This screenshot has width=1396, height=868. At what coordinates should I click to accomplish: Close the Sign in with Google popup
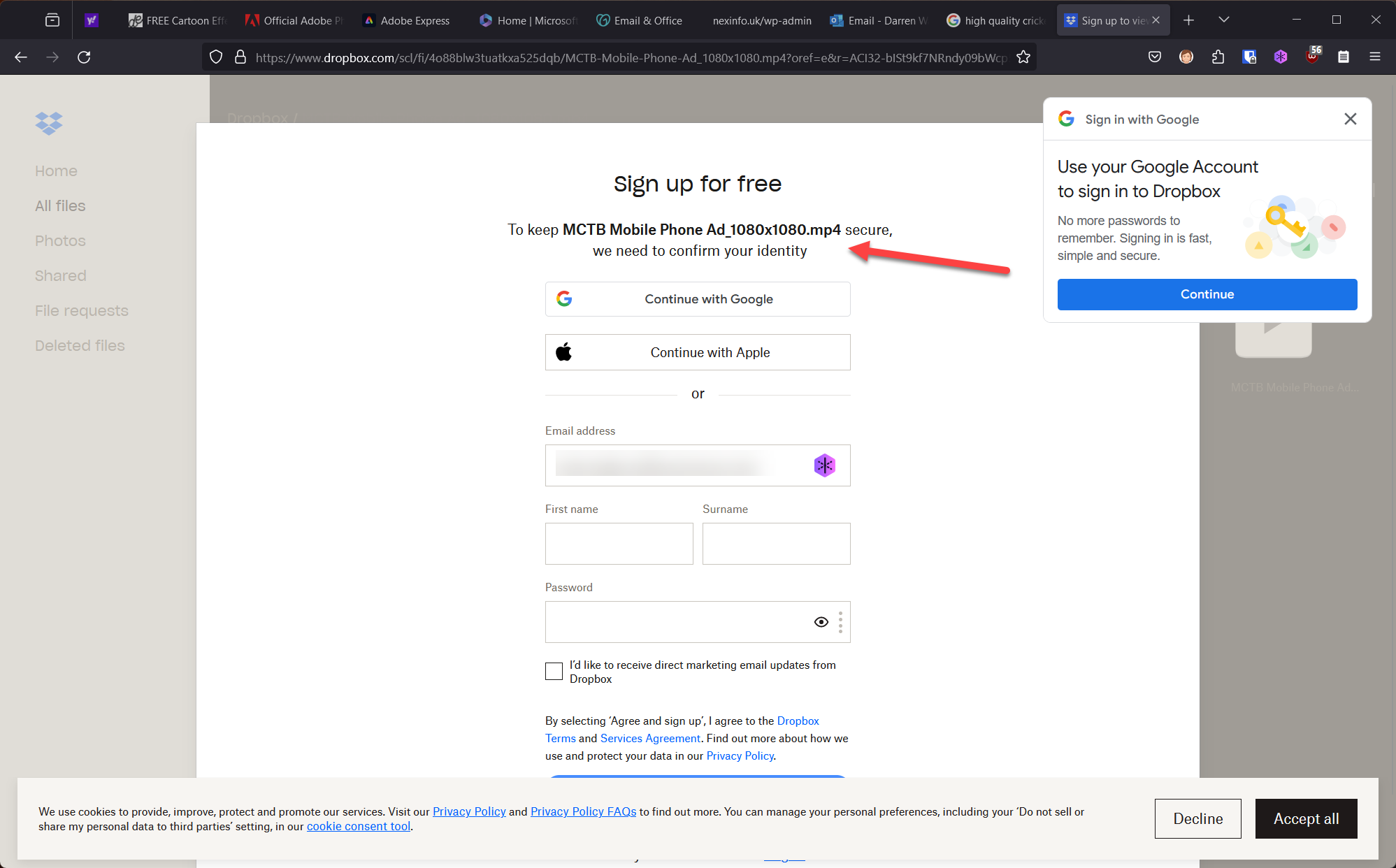(x=1350, y=119)
